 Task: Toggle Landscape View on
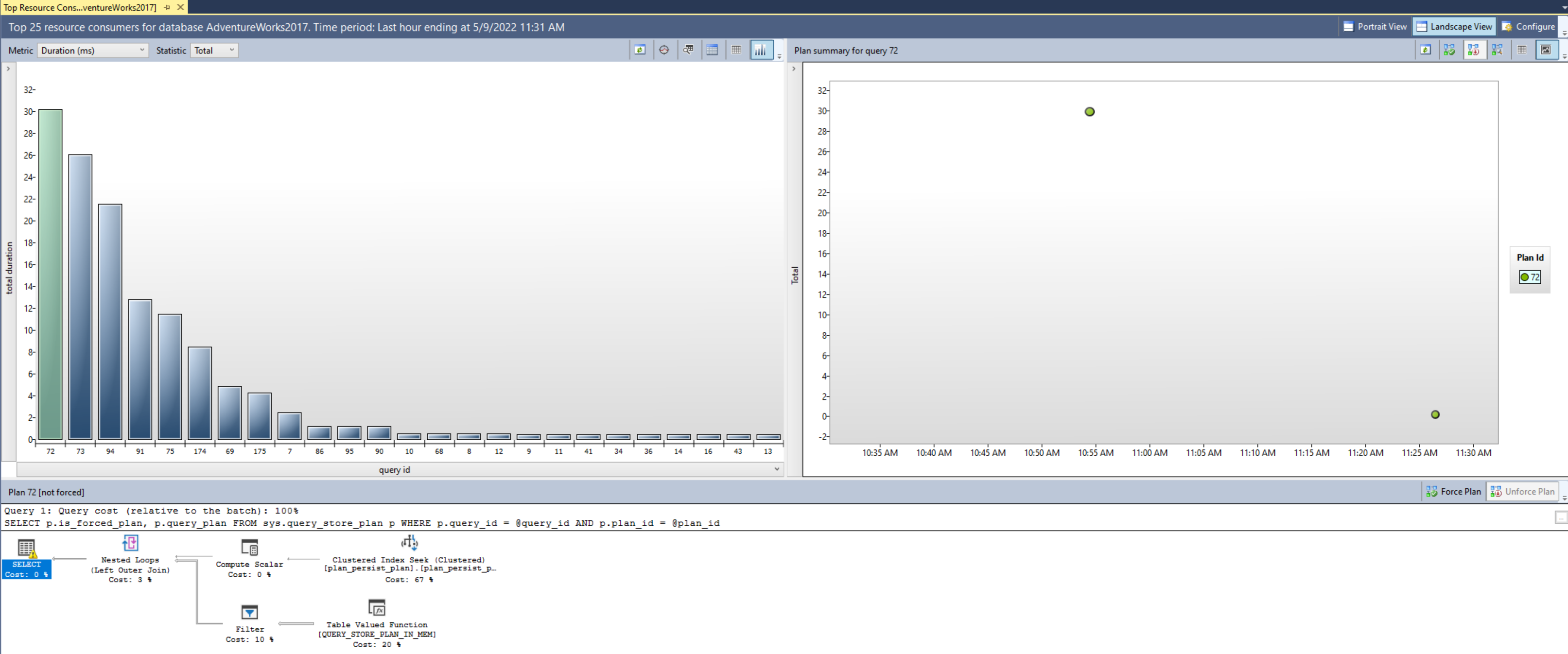pos(1454,26)
